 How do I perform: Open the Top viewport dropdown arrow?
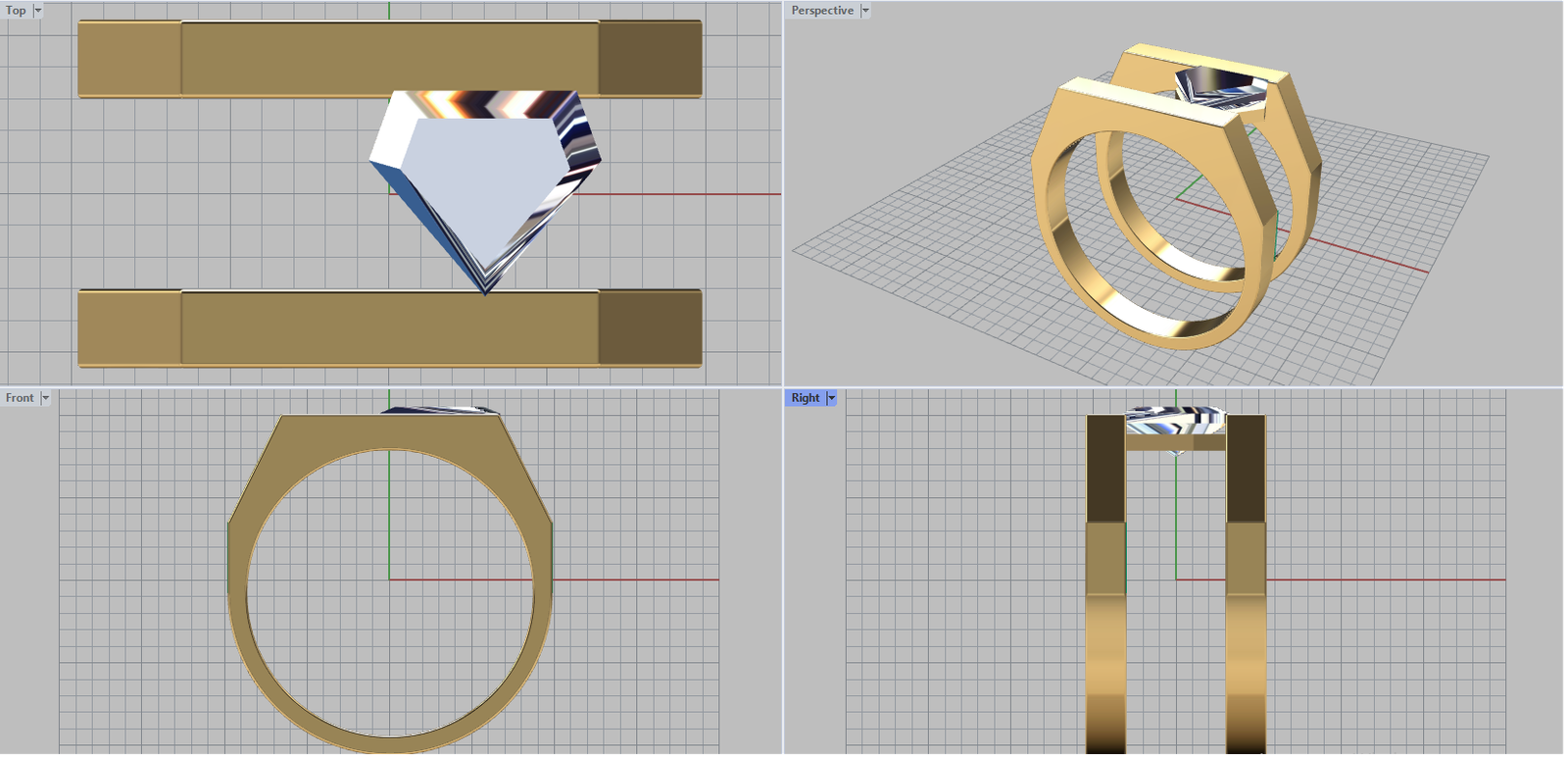point(38,11)
